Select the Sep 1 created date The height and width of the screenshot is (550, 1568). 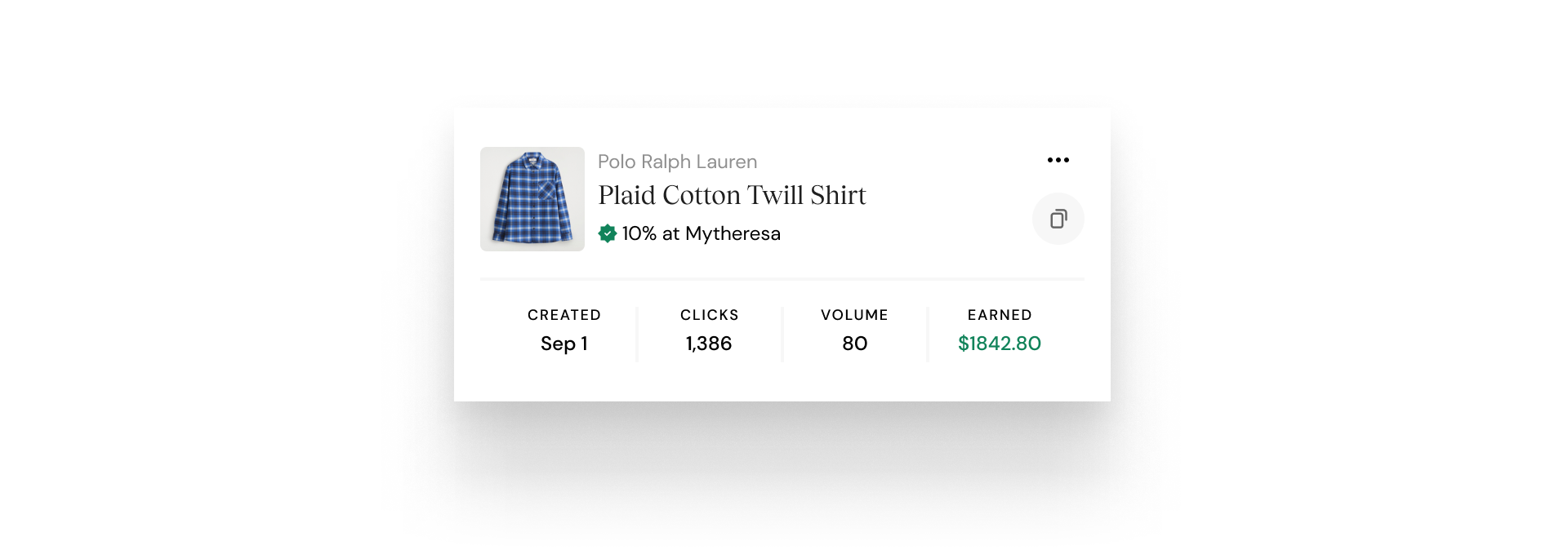[564, 344]
